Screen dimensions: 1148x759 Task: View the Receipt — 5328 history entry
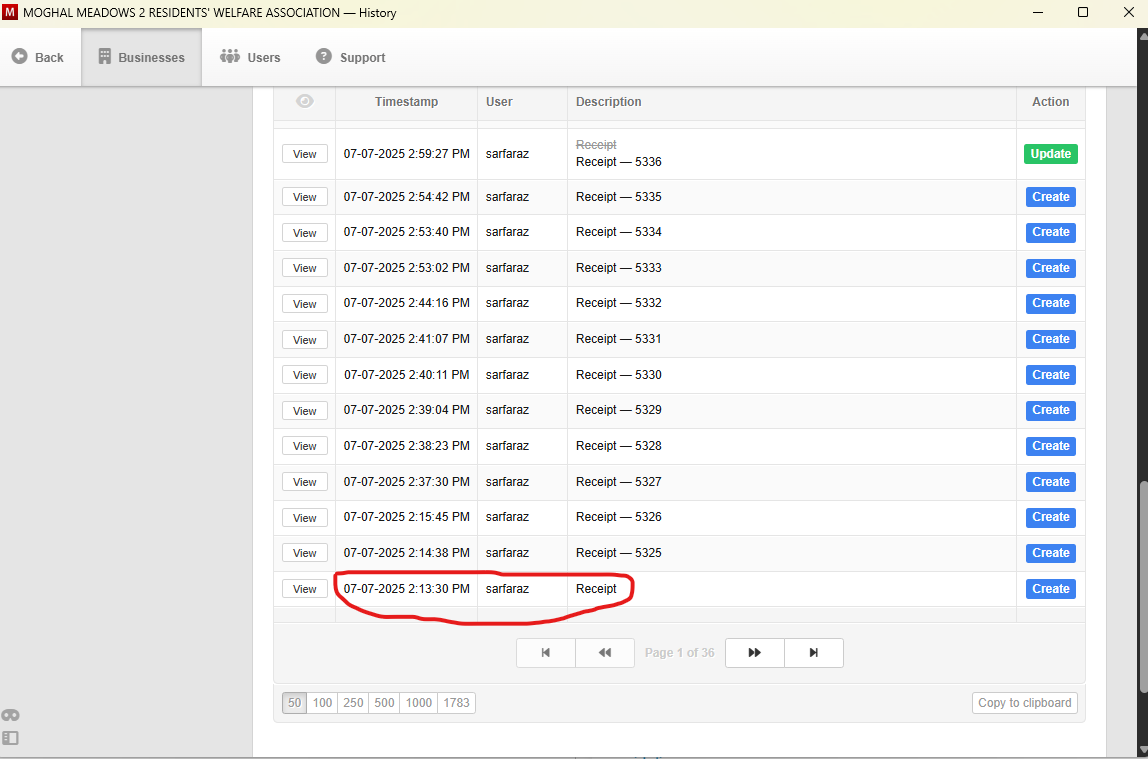[x=305, y=446]
